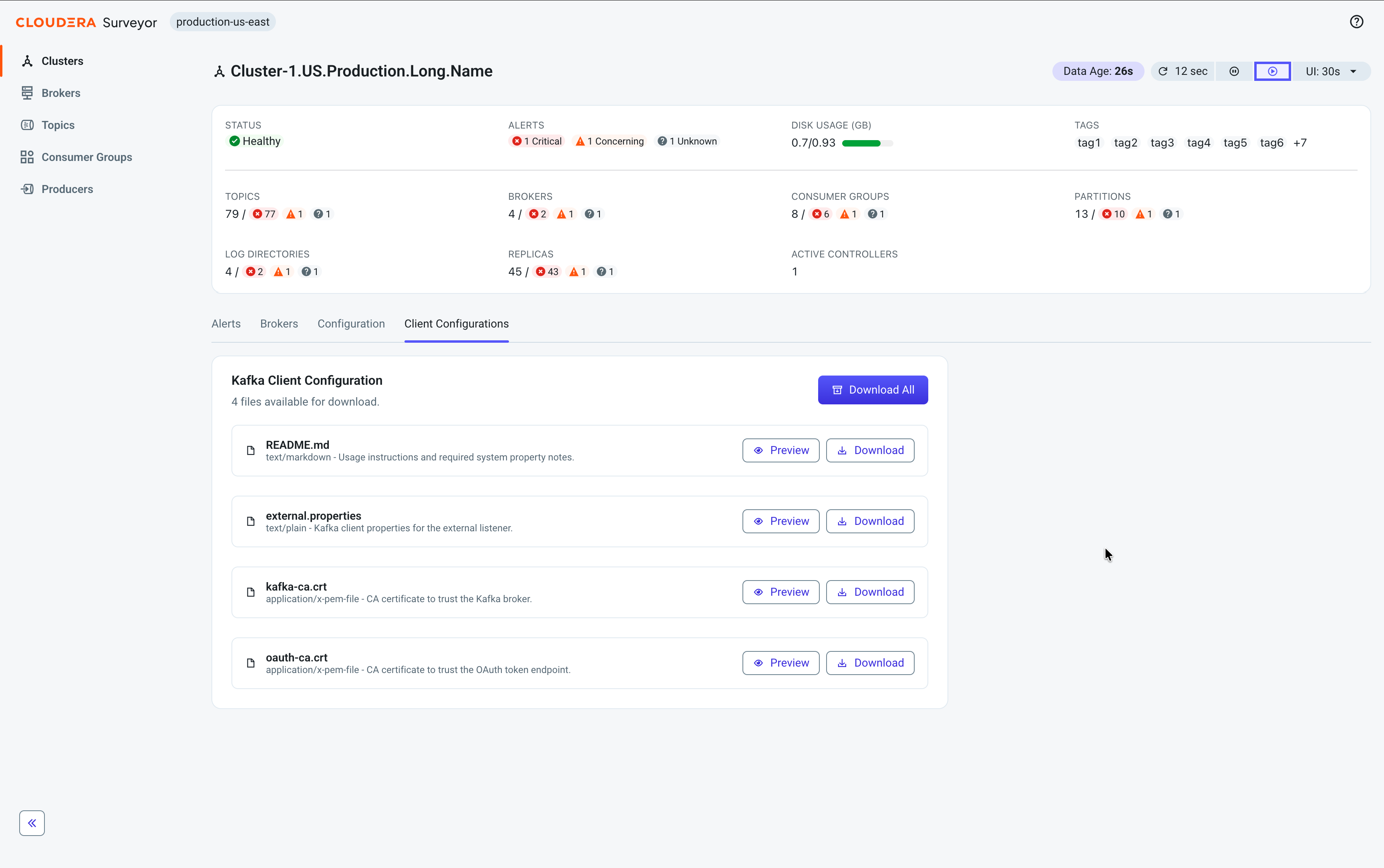Viewport: 1384px width, 868px height.
Task: Click the 12 sec refresh icon
Action: 1163,71
